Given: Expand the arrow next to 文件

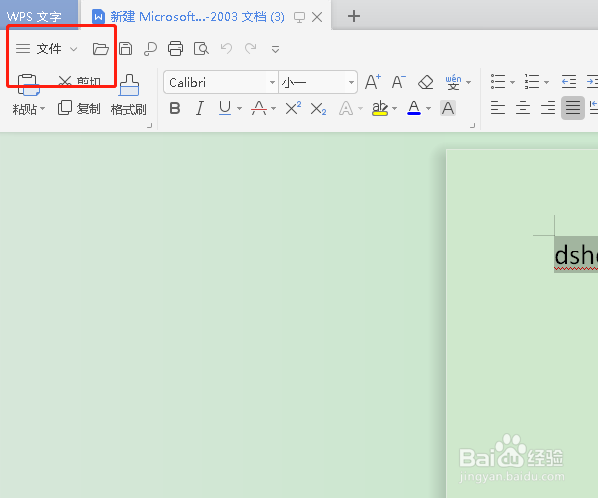Looking at the screenshot, I should click(x=74, y=49).
